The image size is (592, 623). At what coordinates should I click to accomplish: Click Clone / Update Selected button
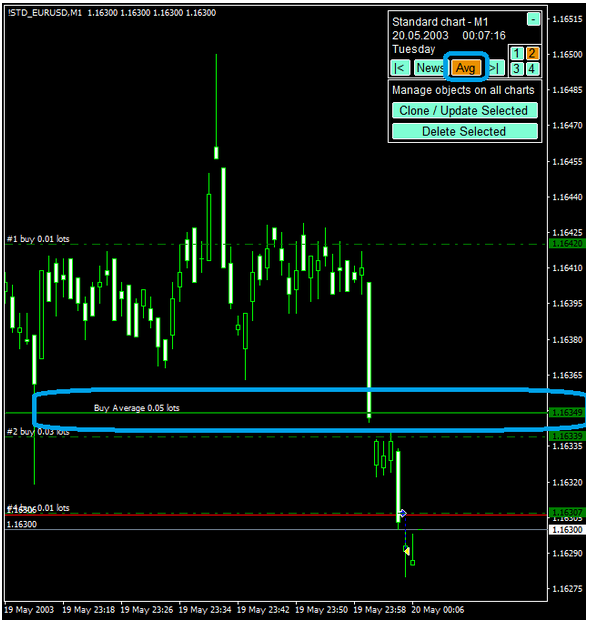464,110
